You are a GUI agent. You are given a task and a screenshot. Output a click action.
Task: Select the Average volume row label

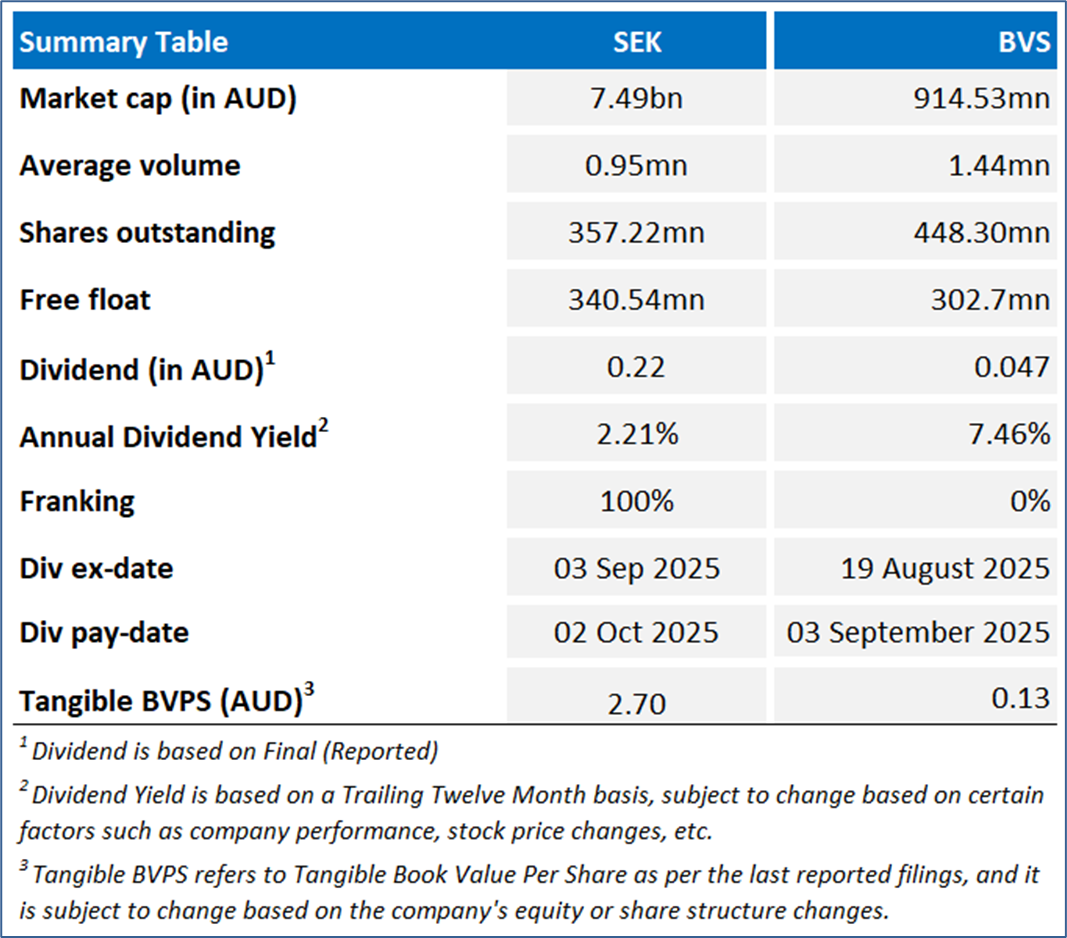coord(130,165)
